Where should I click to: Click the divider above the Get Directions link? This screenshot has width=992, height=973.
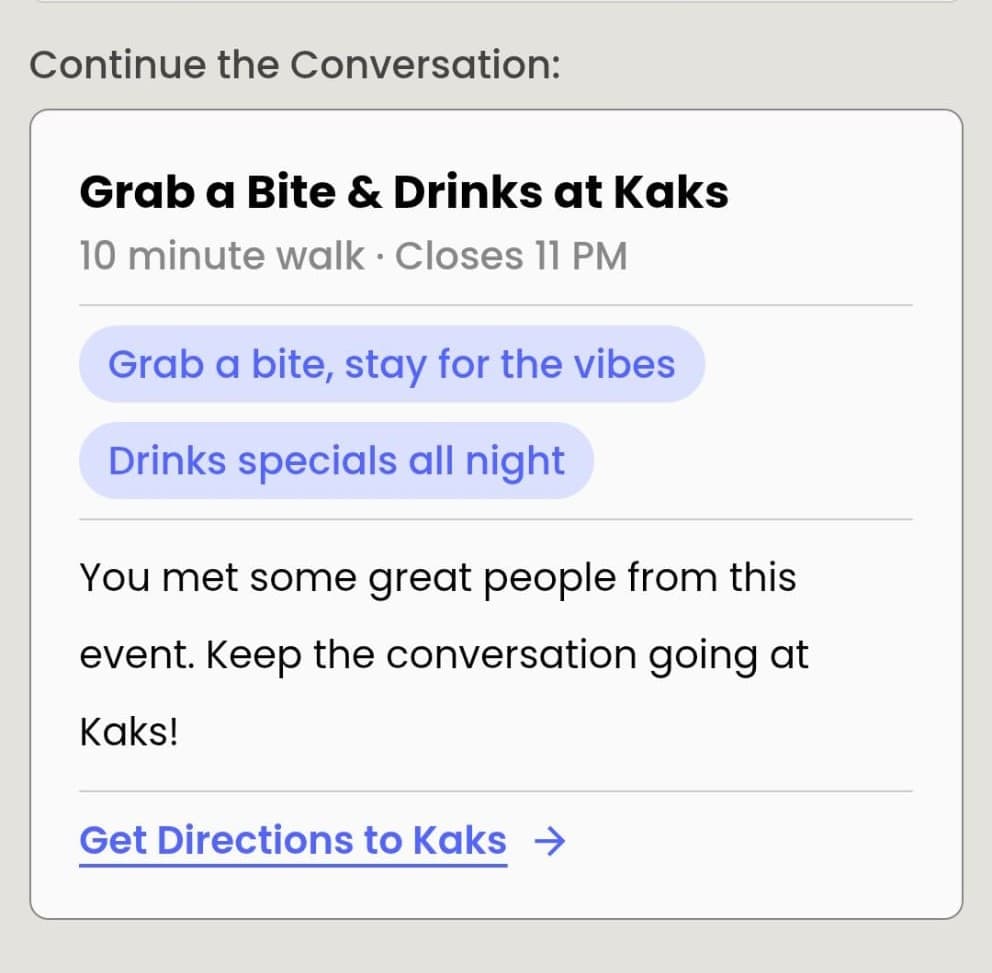pyautogui.click(x=495, y=791)
